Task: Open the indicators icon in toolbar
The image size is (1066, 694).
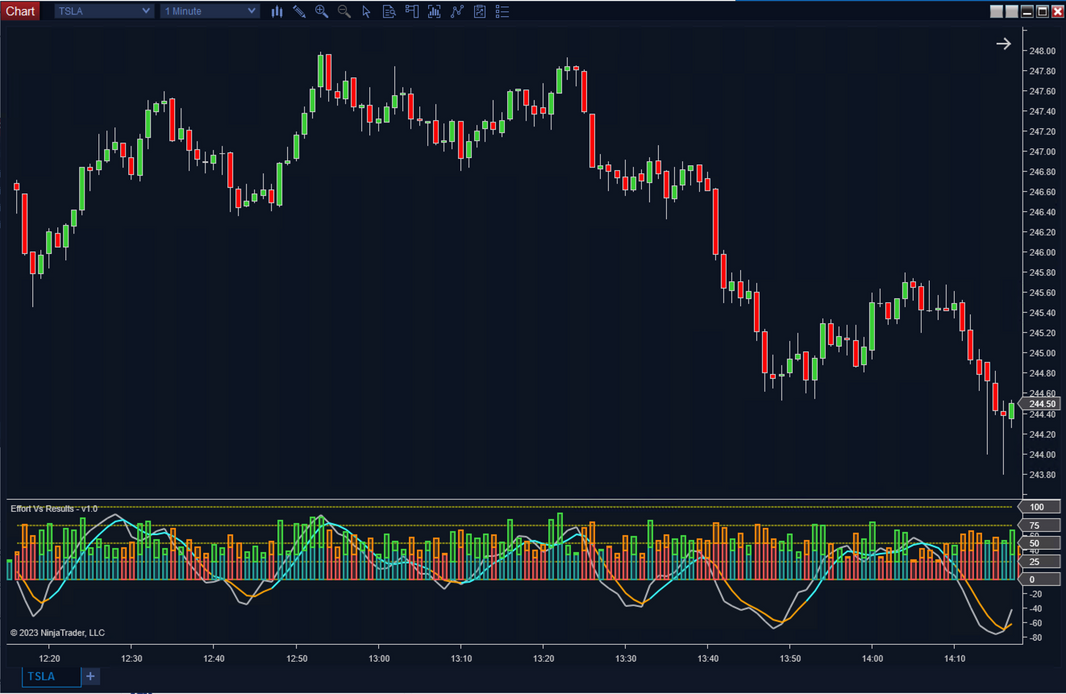Action: pyautogui.click(x=434, y=12)
